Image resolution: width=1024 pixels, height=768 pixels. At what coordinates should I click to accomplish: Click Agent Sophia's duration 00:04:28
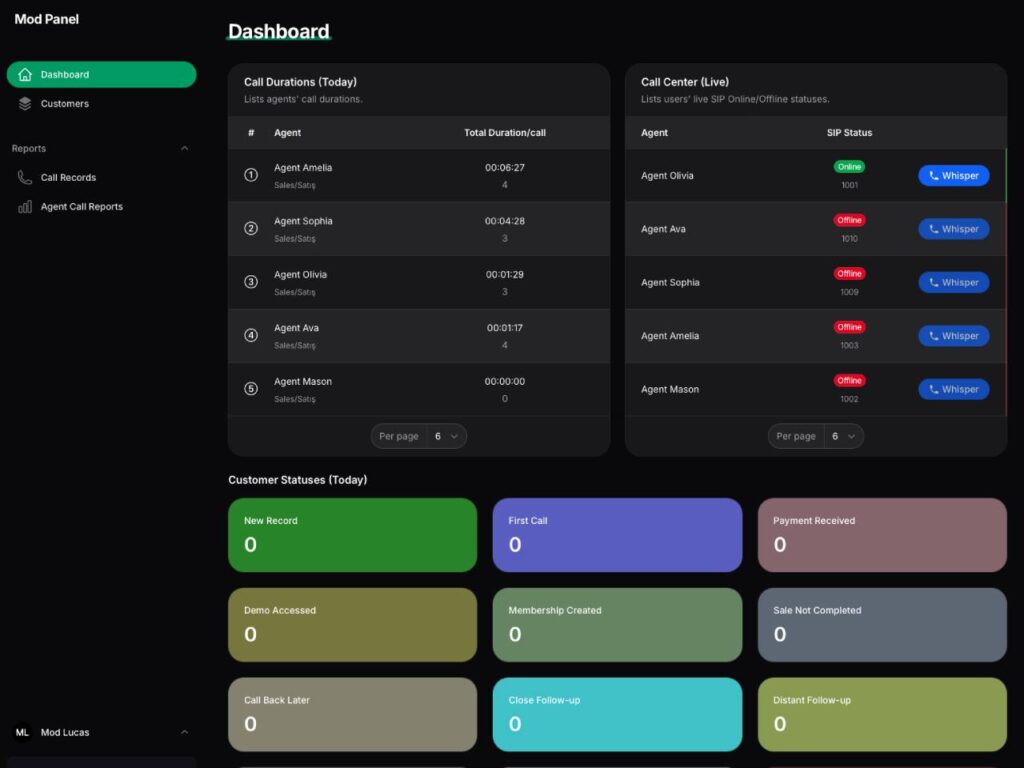coord(505,221)
